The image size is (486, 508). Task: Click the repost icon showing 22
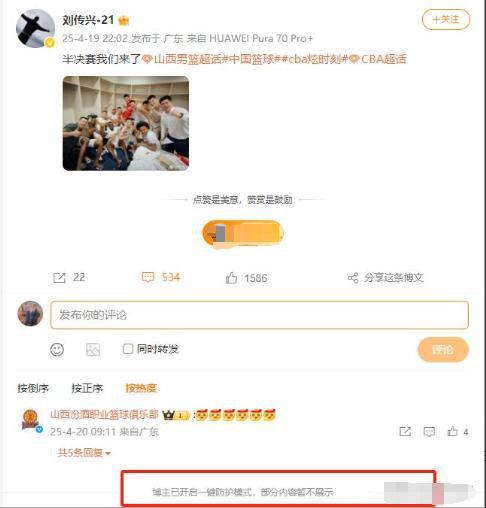pyautogui.click(x=59, y=278)
